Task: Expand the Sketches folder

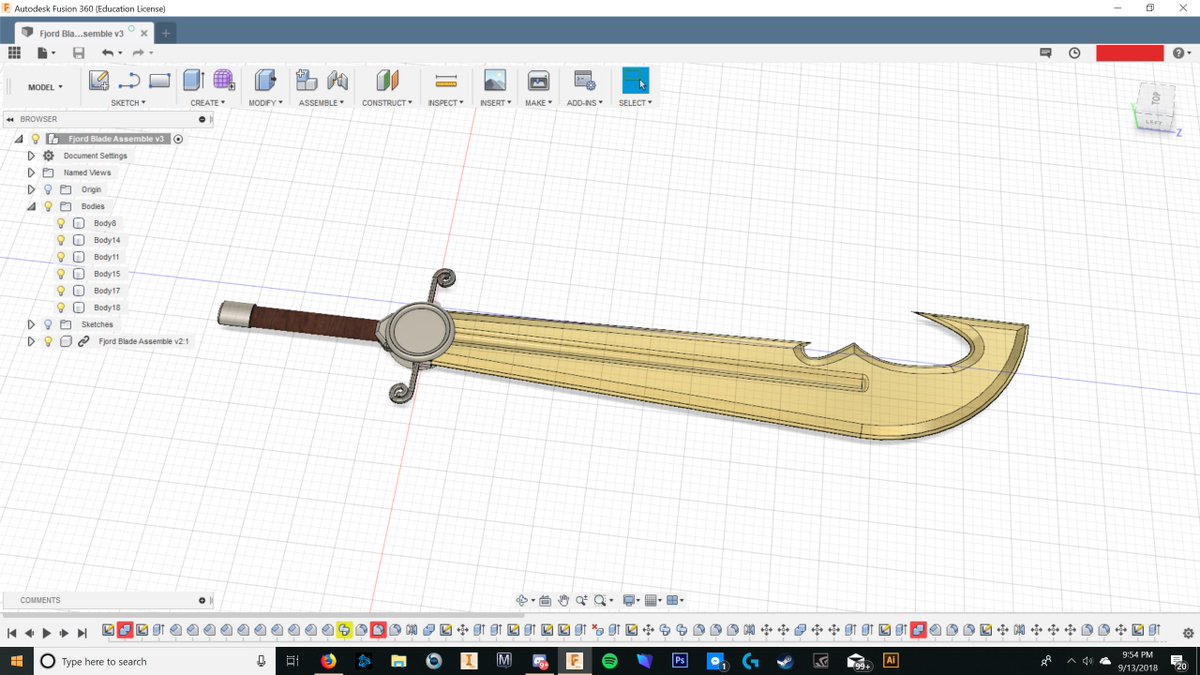Action: coord(30,324)
